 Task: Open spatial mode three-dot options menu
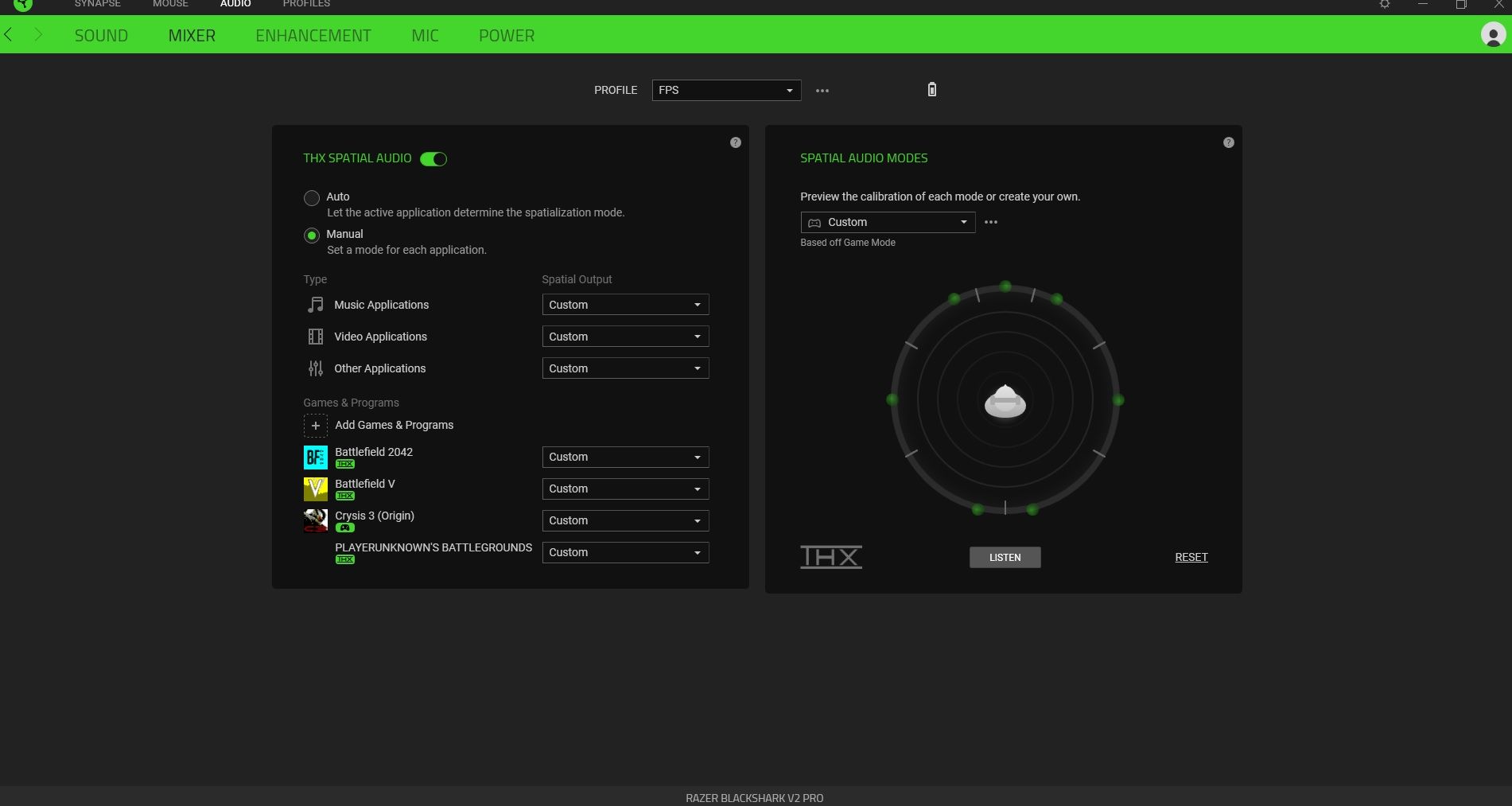click(991, 222)
